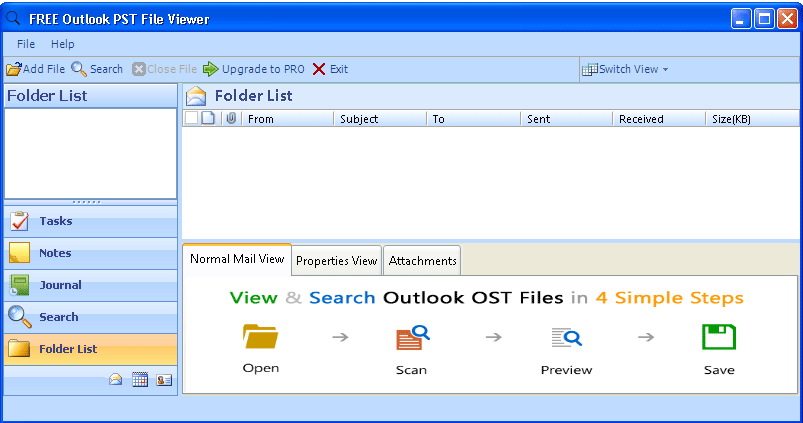Screen dimensions: 803x423
Task: Sort by the Size(KB) column header
Action: pos(752,119)
